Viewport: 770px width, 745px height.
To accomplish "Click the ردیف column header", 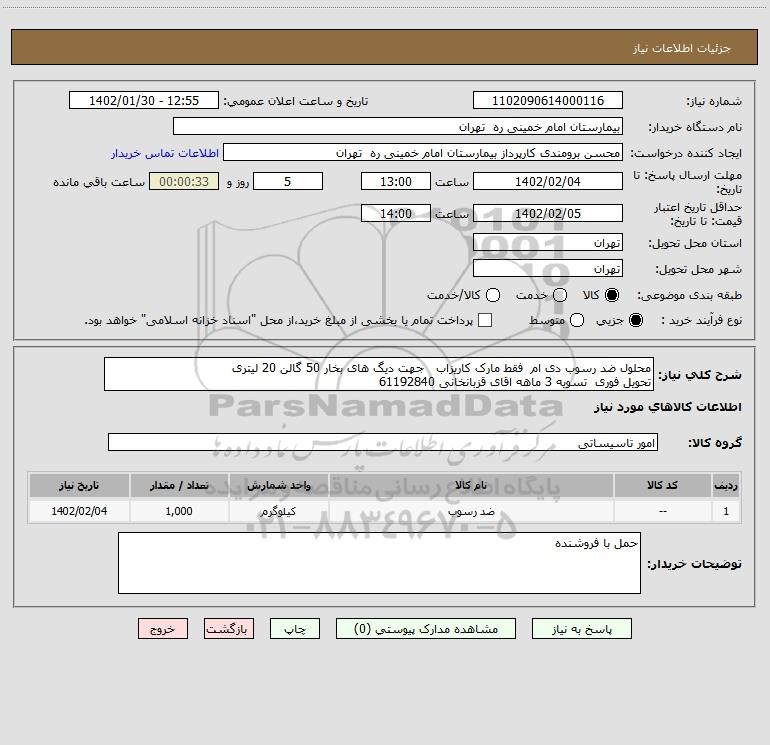I will point(726,485).
